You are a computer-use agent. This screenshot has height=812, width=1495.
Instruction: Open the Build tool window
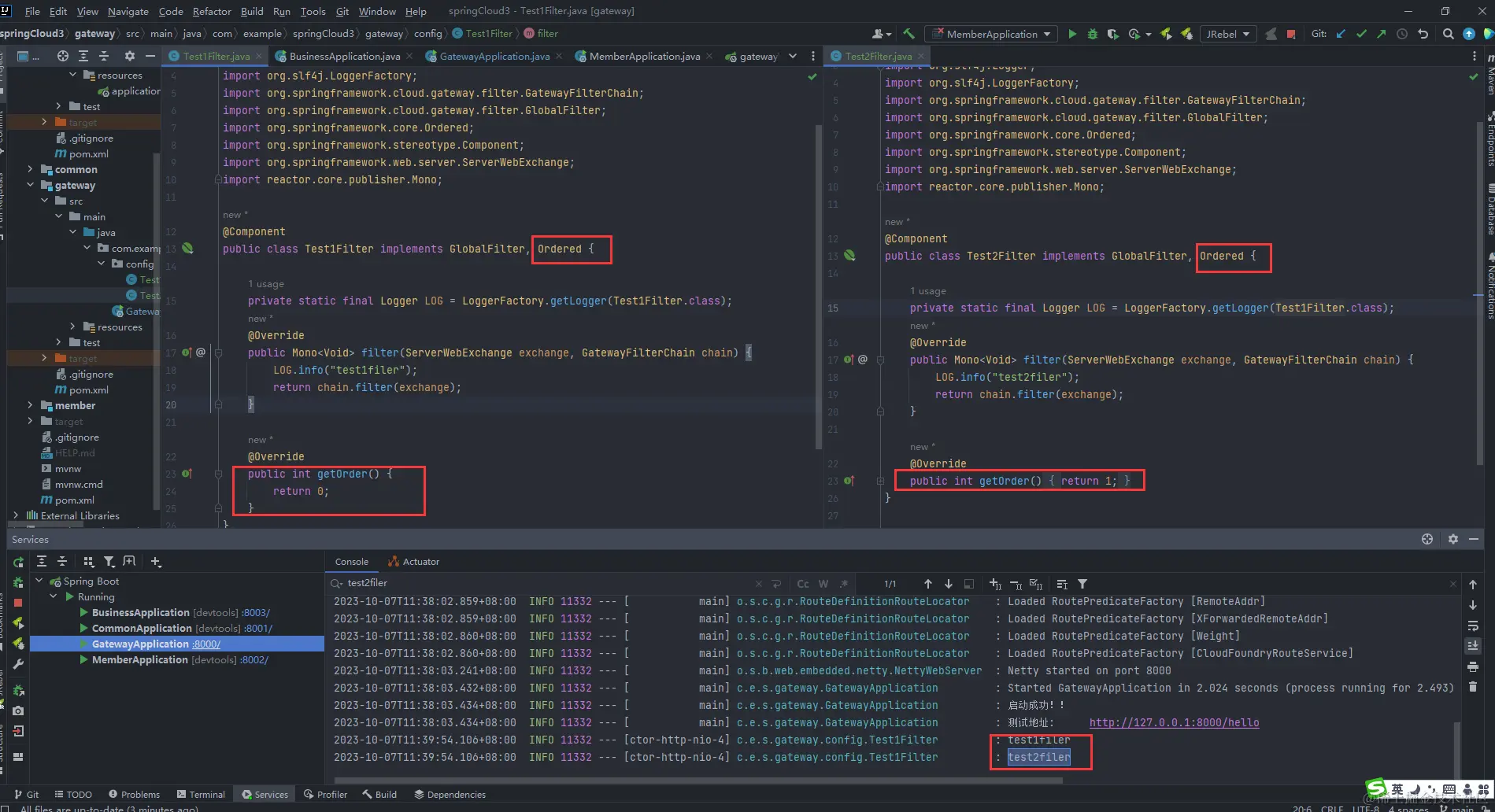coord(379,794)
